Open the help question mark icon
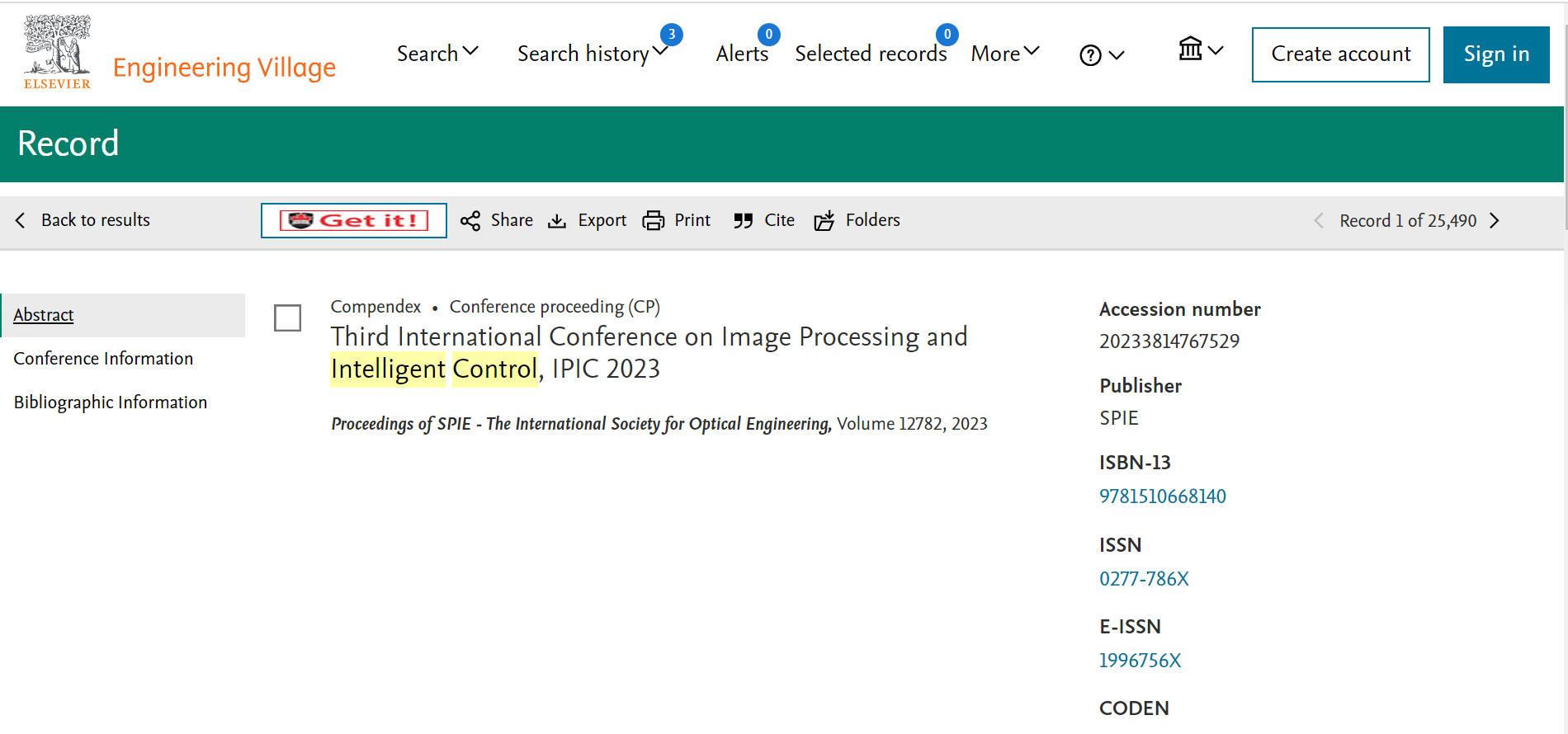Screen dimensions: 1568x734 (x=1090, y=55)
